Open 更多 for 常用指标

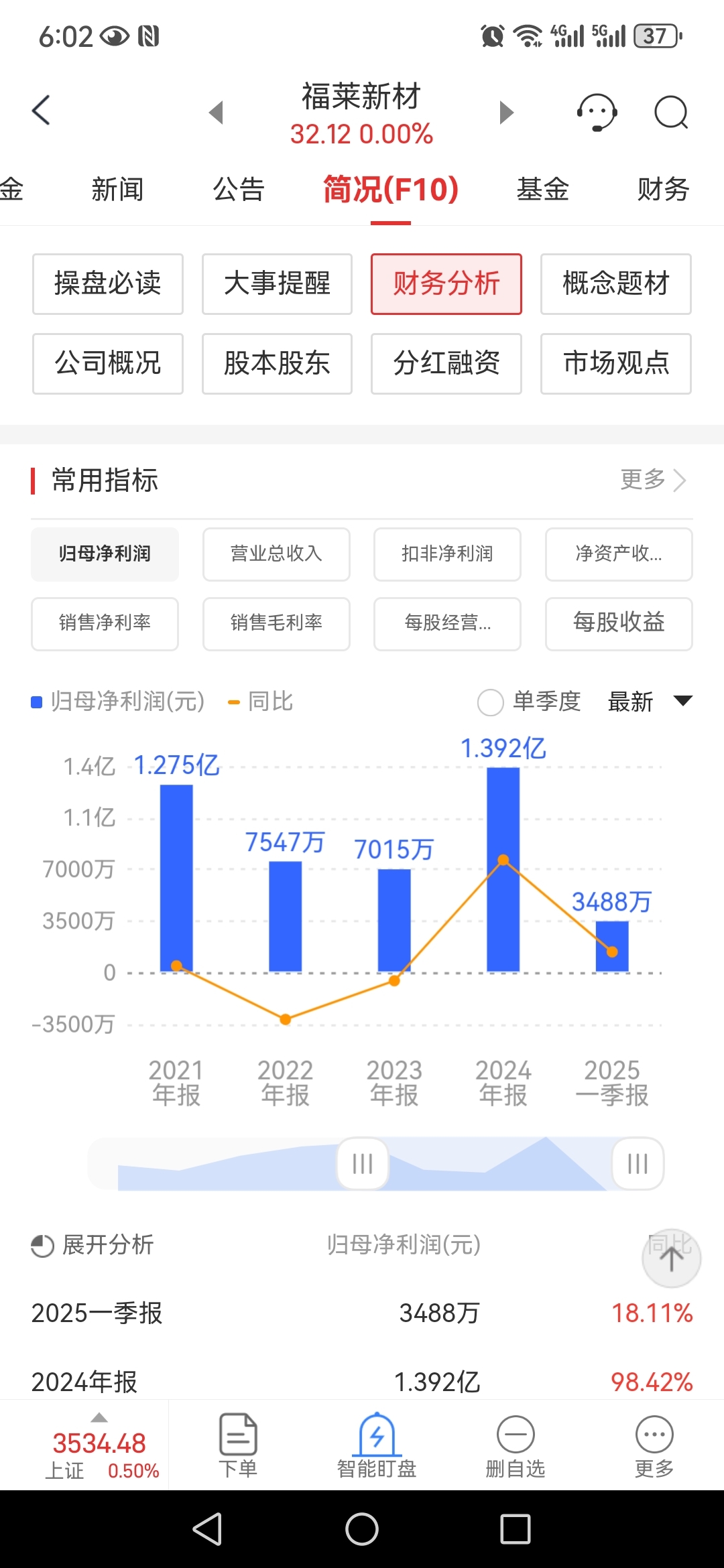point(654,480)
